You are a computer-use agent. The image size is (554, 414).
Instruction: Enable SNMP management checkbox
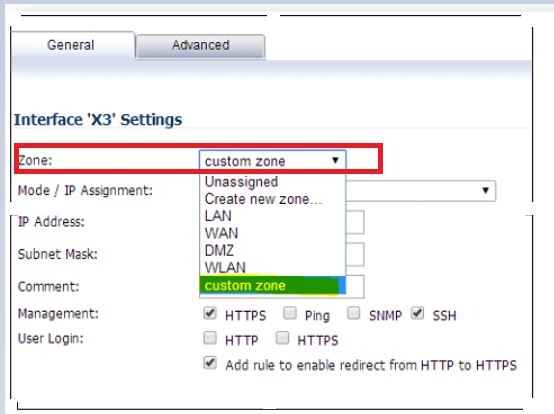[354, 313]
